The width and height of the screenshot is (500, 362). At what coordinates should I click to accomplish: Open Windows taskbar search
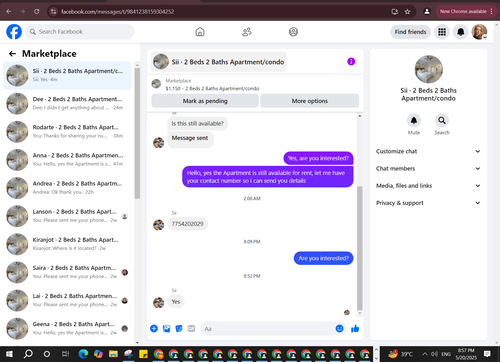(28, 354)
